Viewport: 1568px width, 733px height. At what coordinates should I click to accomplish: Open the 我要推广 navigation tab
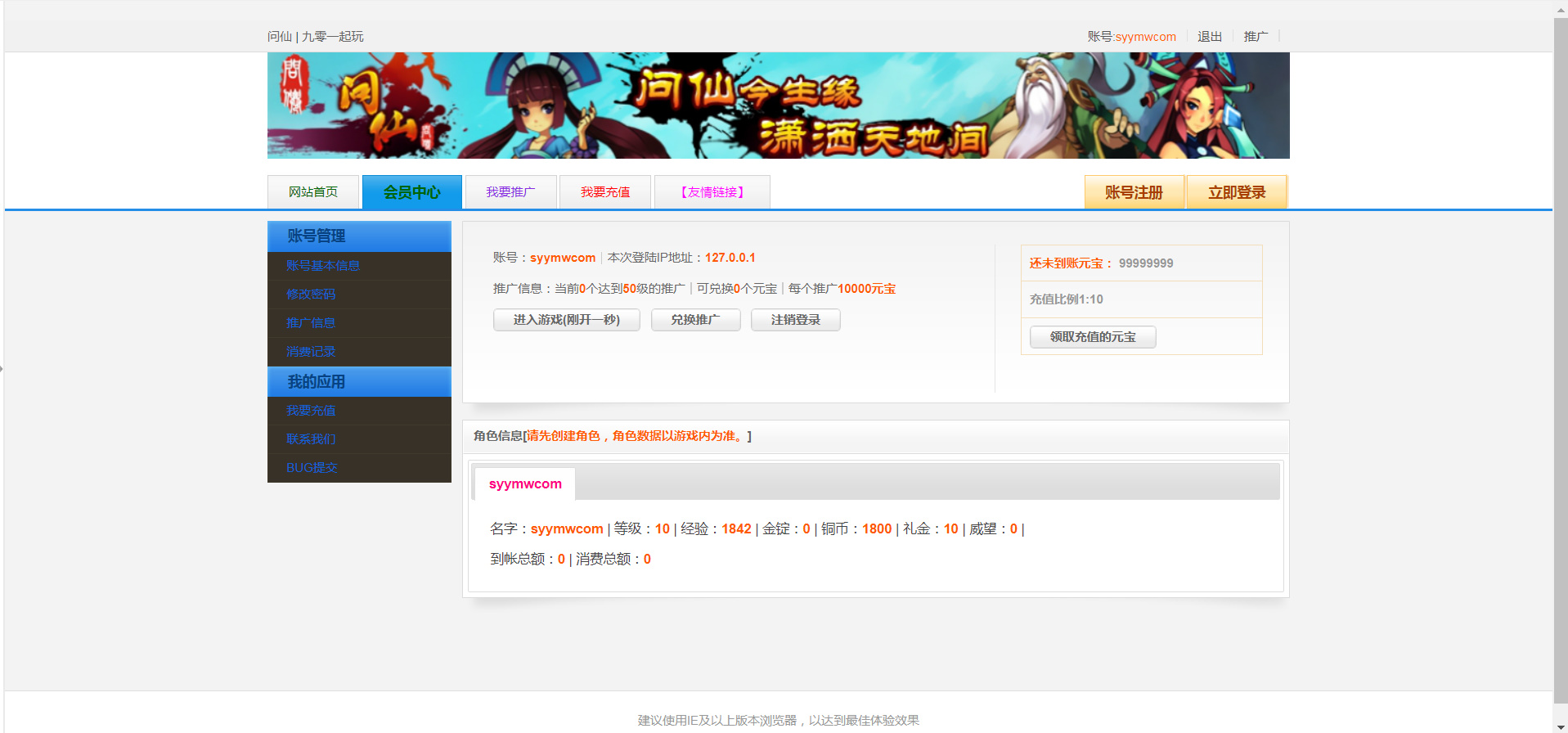[510, 192]
